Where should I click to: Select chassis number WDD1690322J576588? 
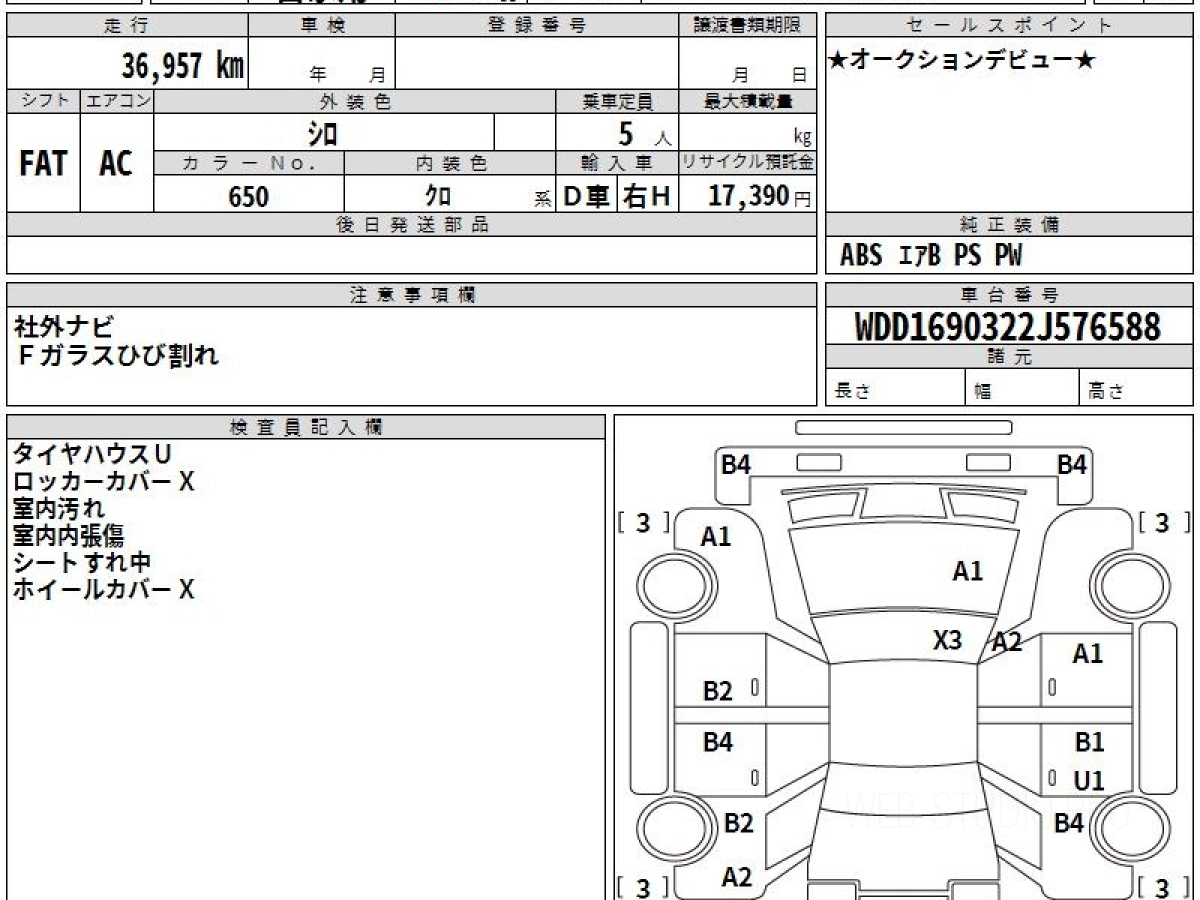(1008, 327)
